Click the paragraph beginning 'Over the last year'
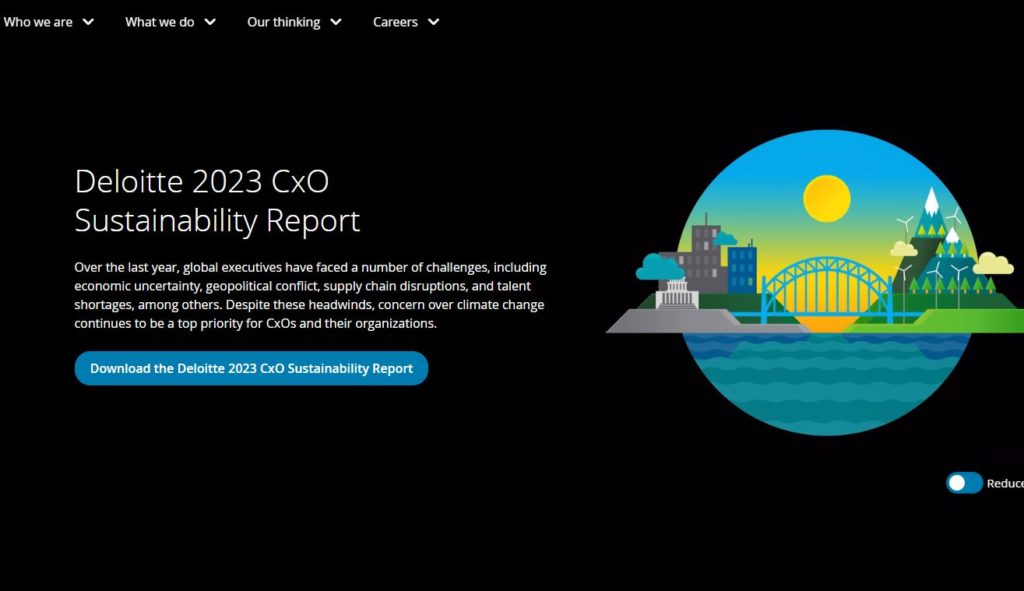 pyautogui.click(x=310, y=295)
